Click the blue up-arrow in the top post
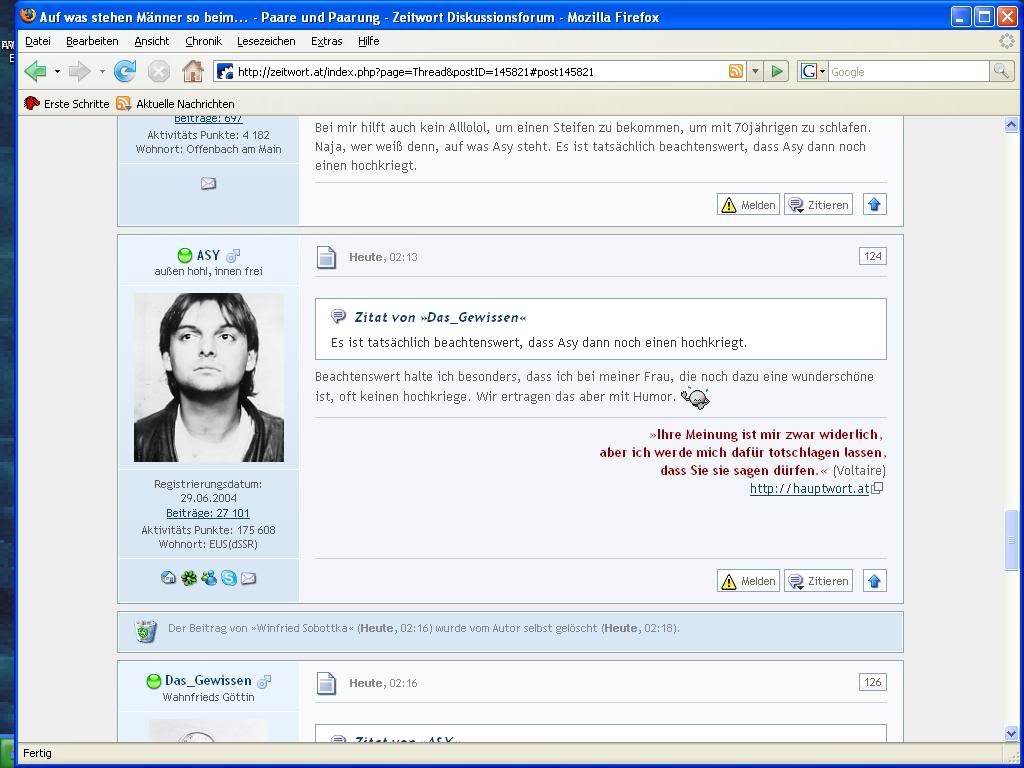Image resolution: width=1024 pixels, height=768 pixels. pos(874,204)
